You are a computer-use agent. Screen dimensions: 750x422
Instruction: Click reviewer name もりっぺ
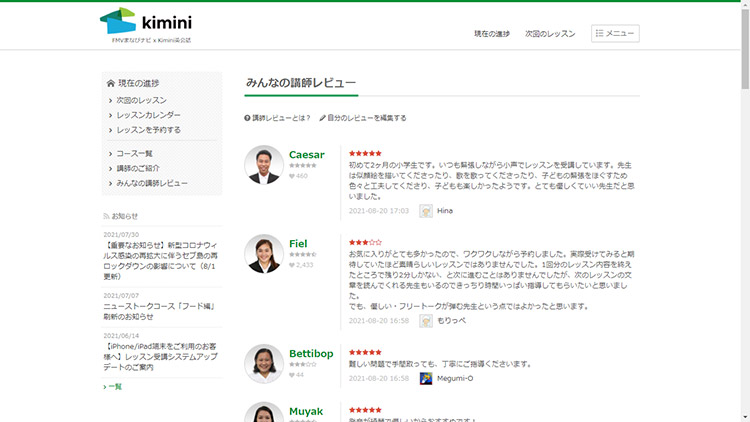pyautogui.click(x=452, y=321)
